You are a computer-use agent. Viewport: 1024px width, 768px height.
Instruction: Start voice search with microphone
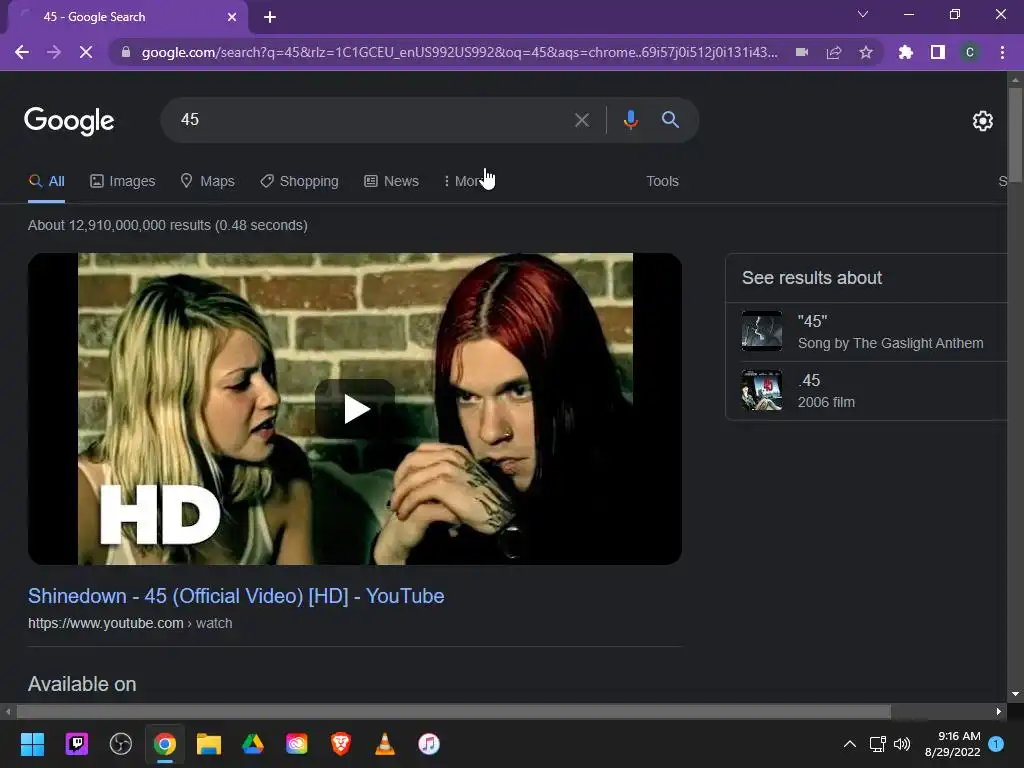630,120
